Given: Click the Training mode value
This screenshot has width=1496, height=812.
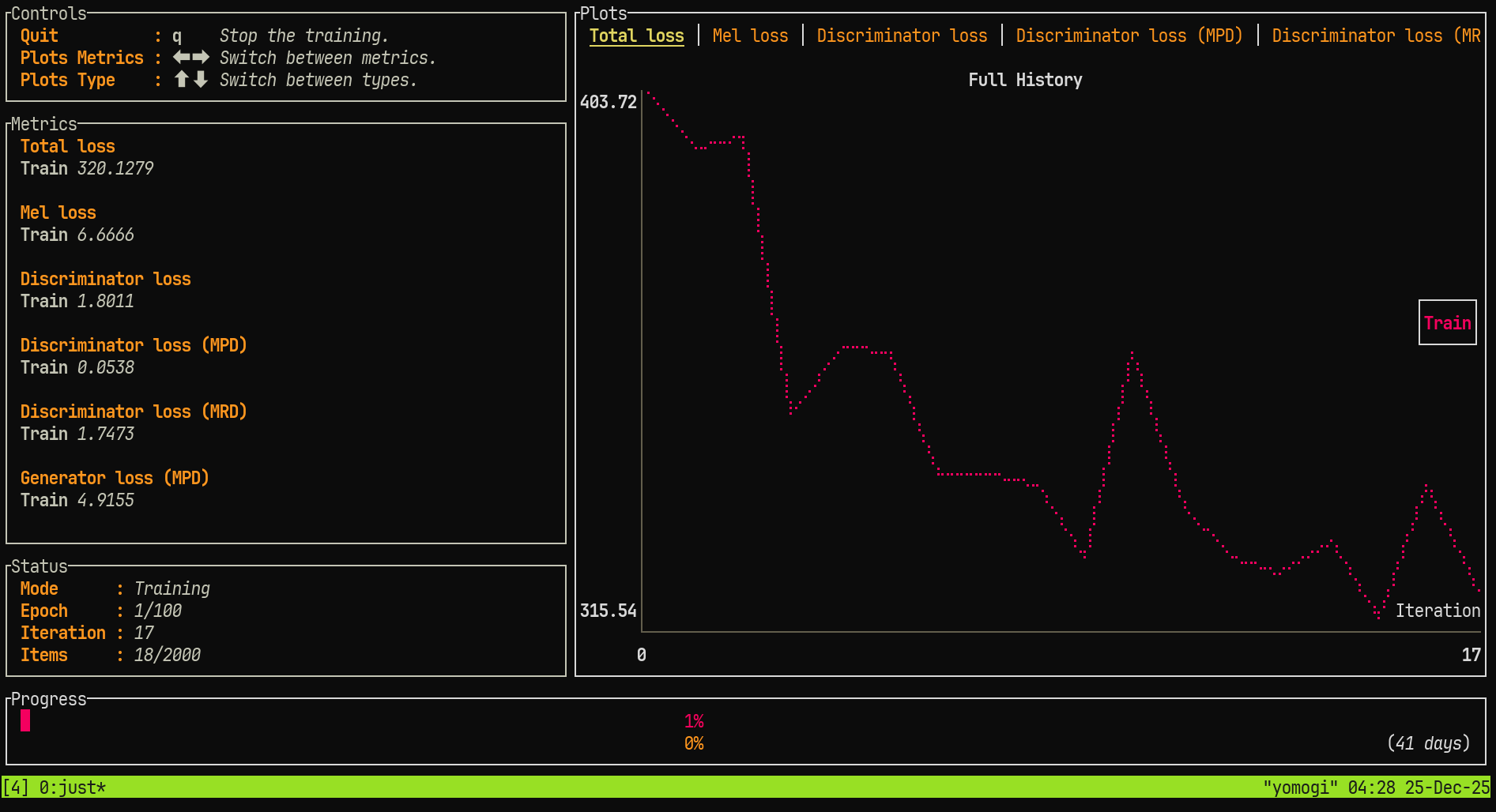Looking at the screenshot, I should [172, 588].
